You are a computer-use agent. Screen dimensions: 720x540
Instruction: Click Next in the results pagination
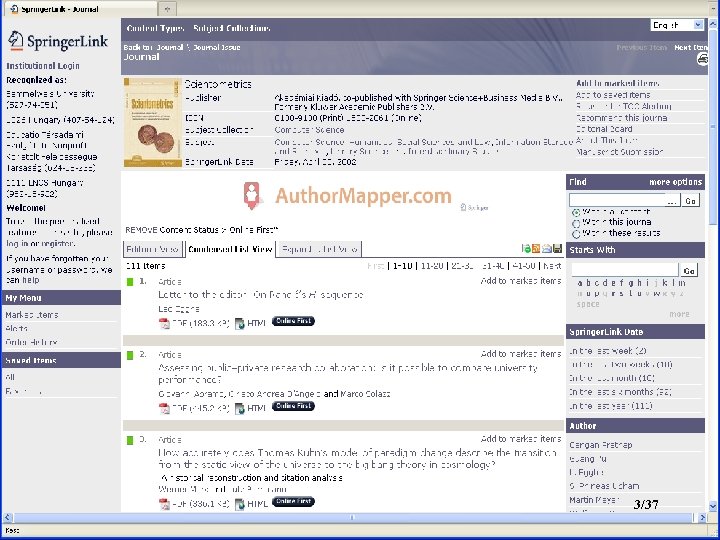(x=552, y=266)
